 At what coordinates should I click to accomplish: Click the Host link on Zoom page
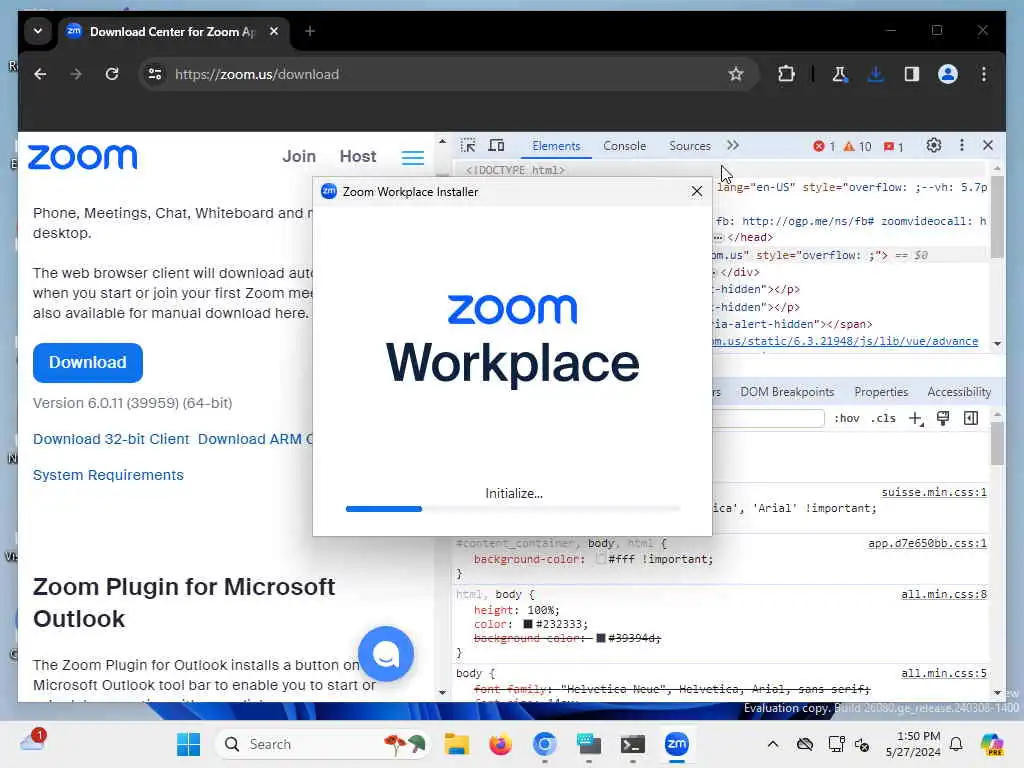coord(357,157)
